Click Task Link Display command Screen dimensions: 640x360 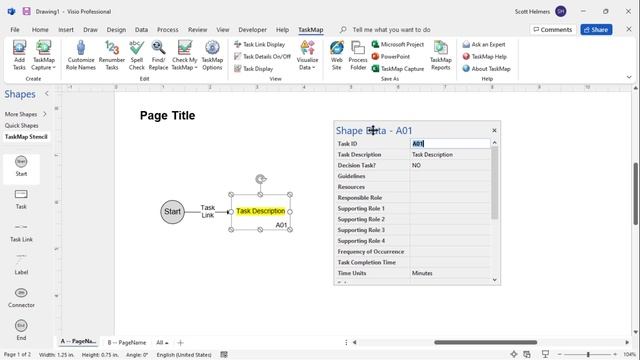tap(260, 44)
